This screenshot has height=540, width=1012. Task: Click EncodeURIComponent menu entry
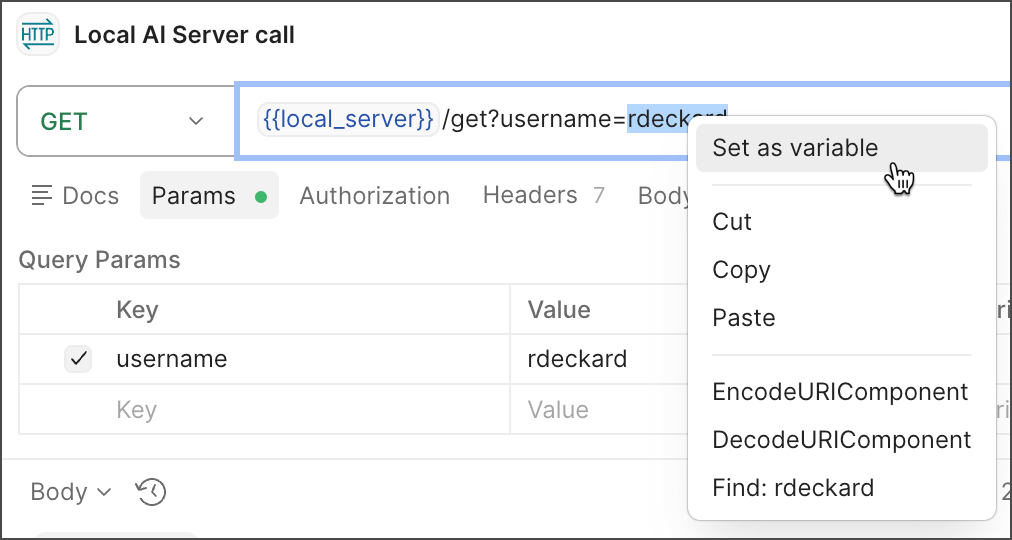[x=840, y=392]
